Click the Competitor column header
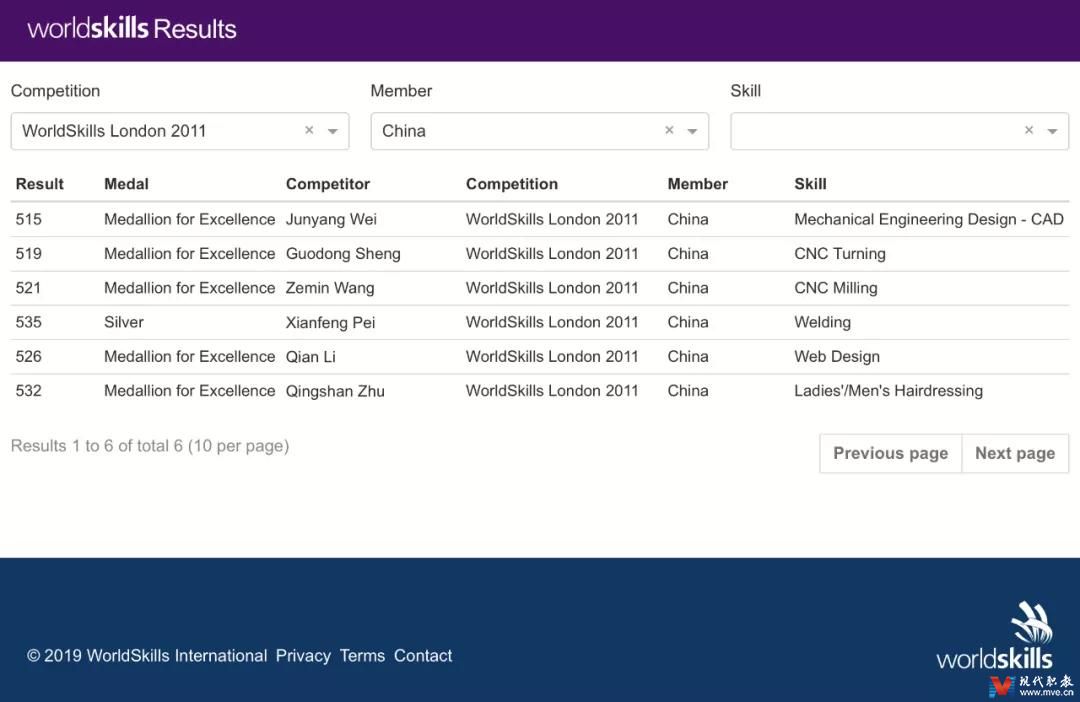The width and height of the screenshot is (1080, 702). coord(328,184)
